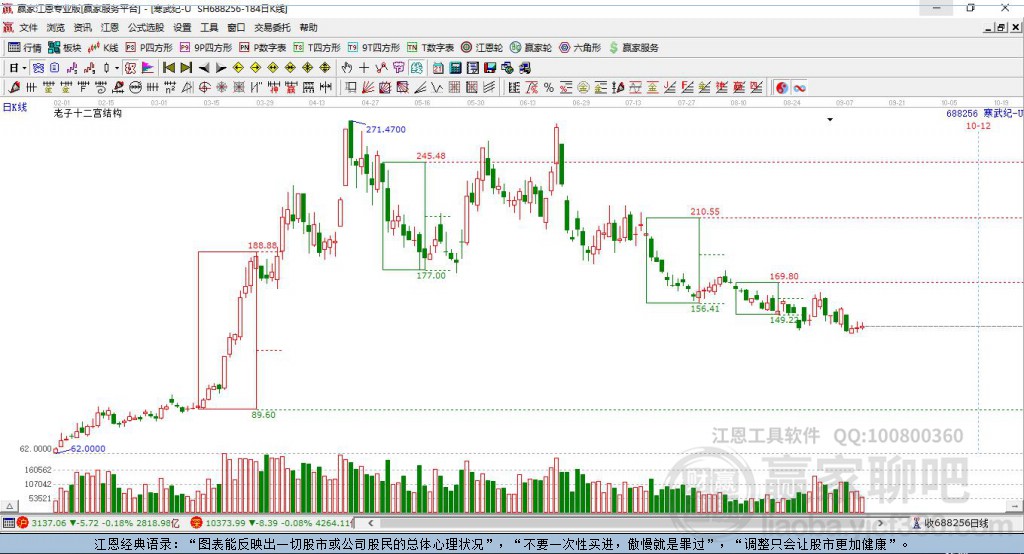This screenshot has width=1024, height=554.
Task: Click the 210.55 price level label
Action: tap(705, 211)
